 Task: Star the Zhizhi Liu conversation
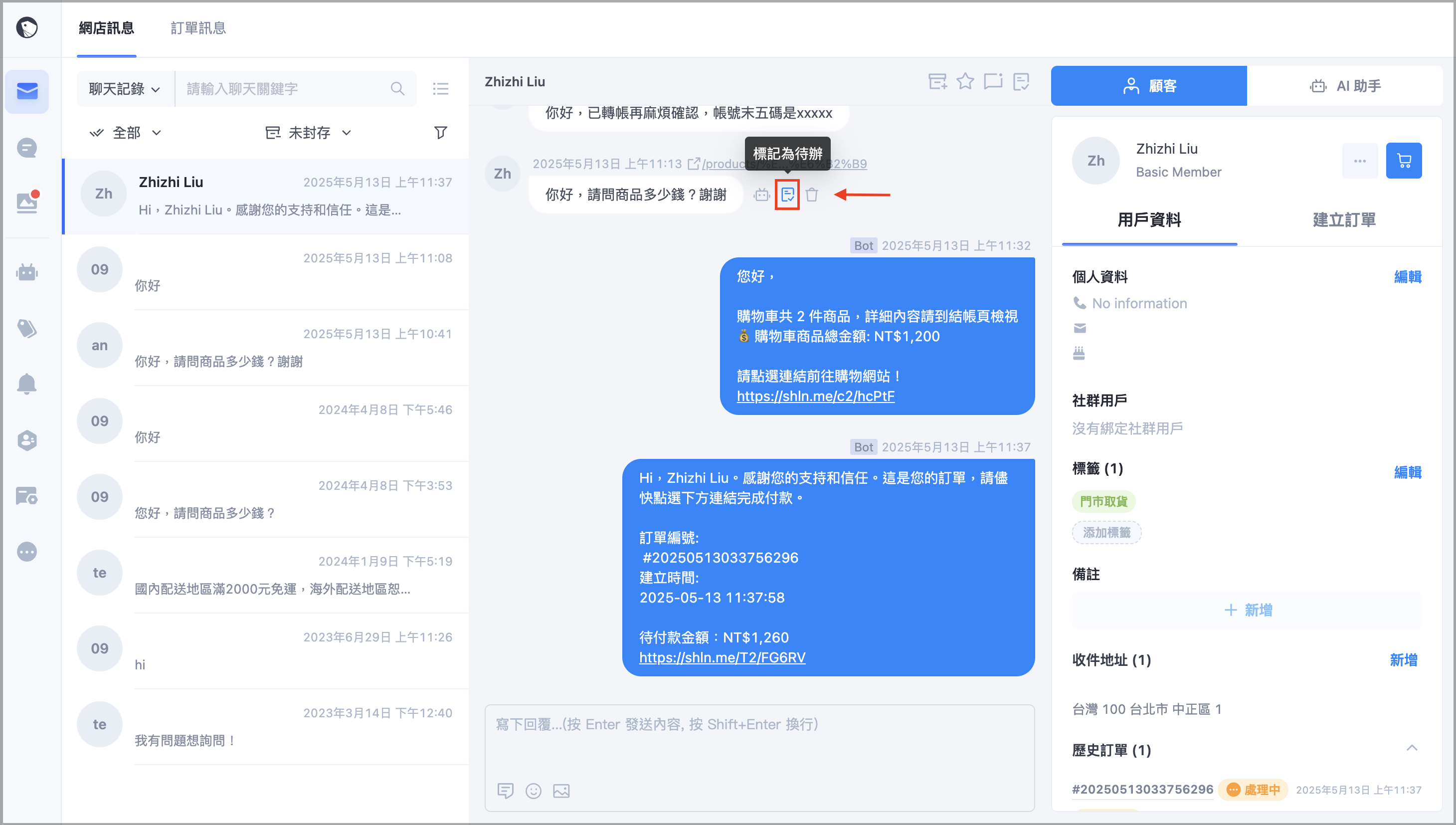[965, 82]
